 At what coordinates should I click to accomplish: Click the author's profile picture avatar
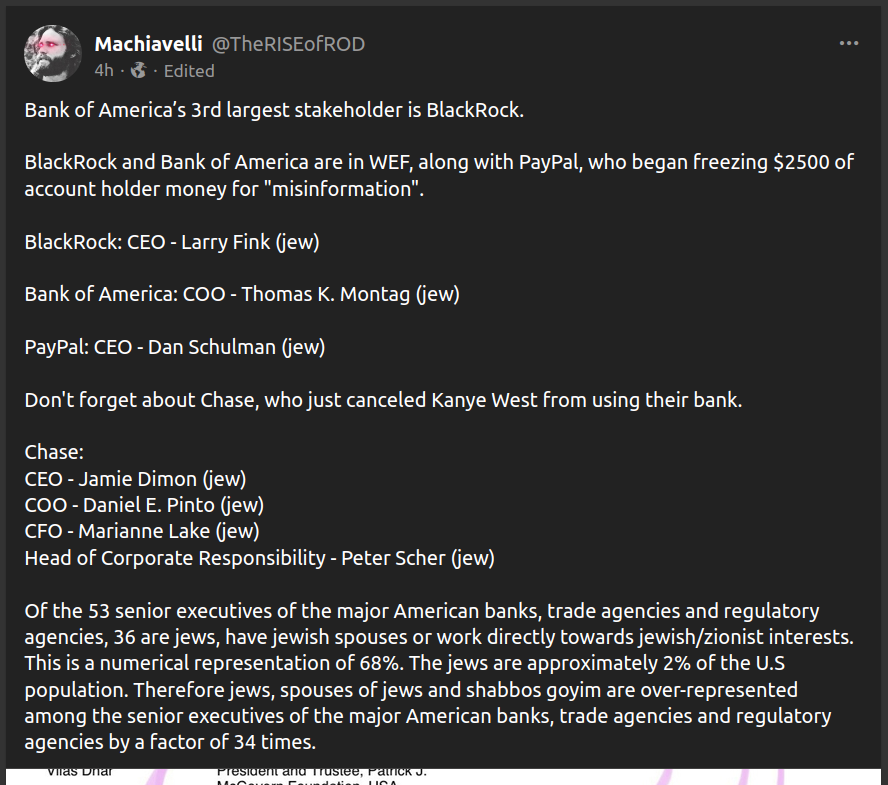click(53, 53)
